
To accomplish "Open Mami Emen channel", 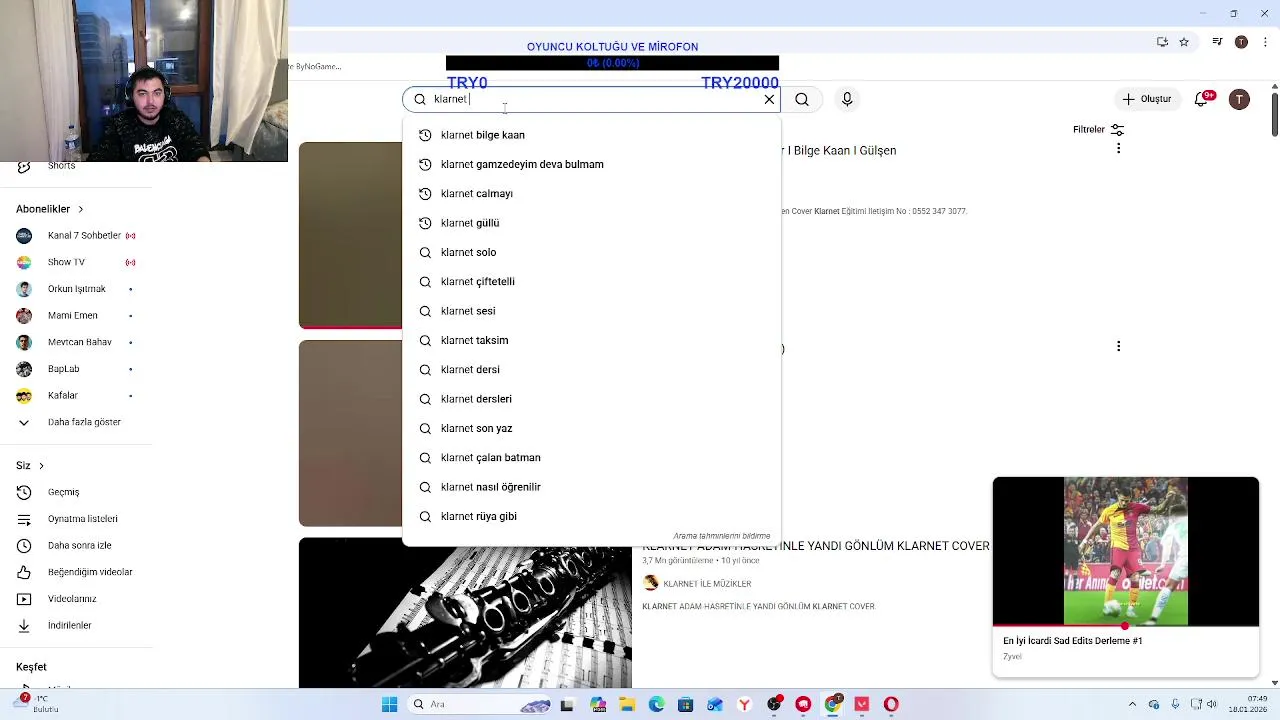I will click(76, 316).
